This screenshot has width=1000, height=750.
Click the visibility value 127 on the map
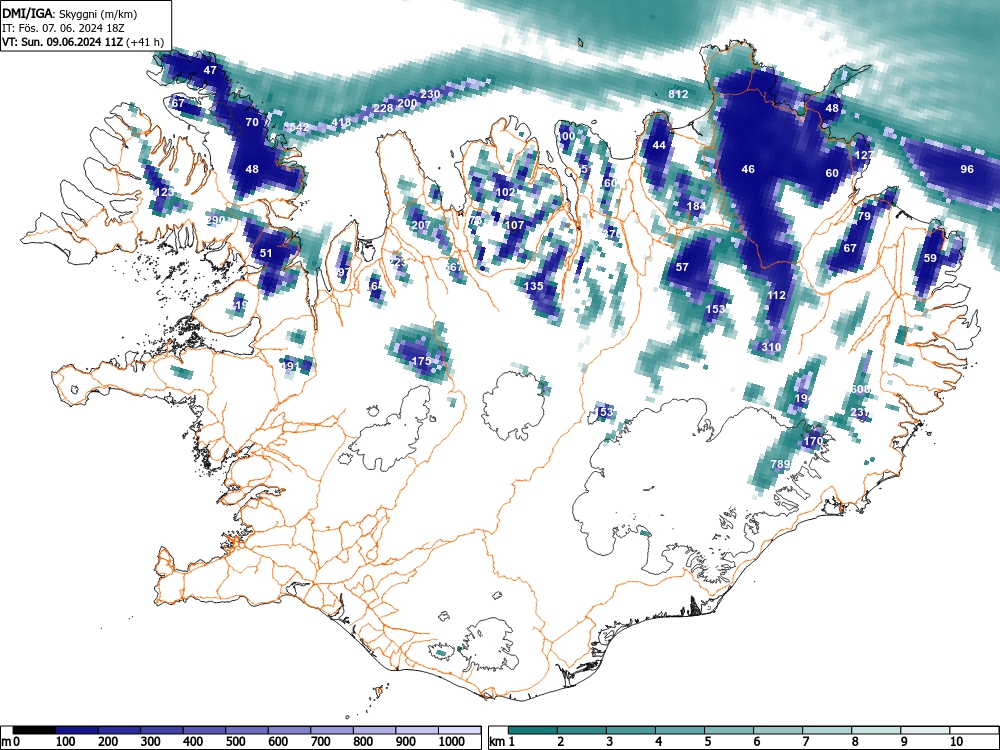[864, 155]
